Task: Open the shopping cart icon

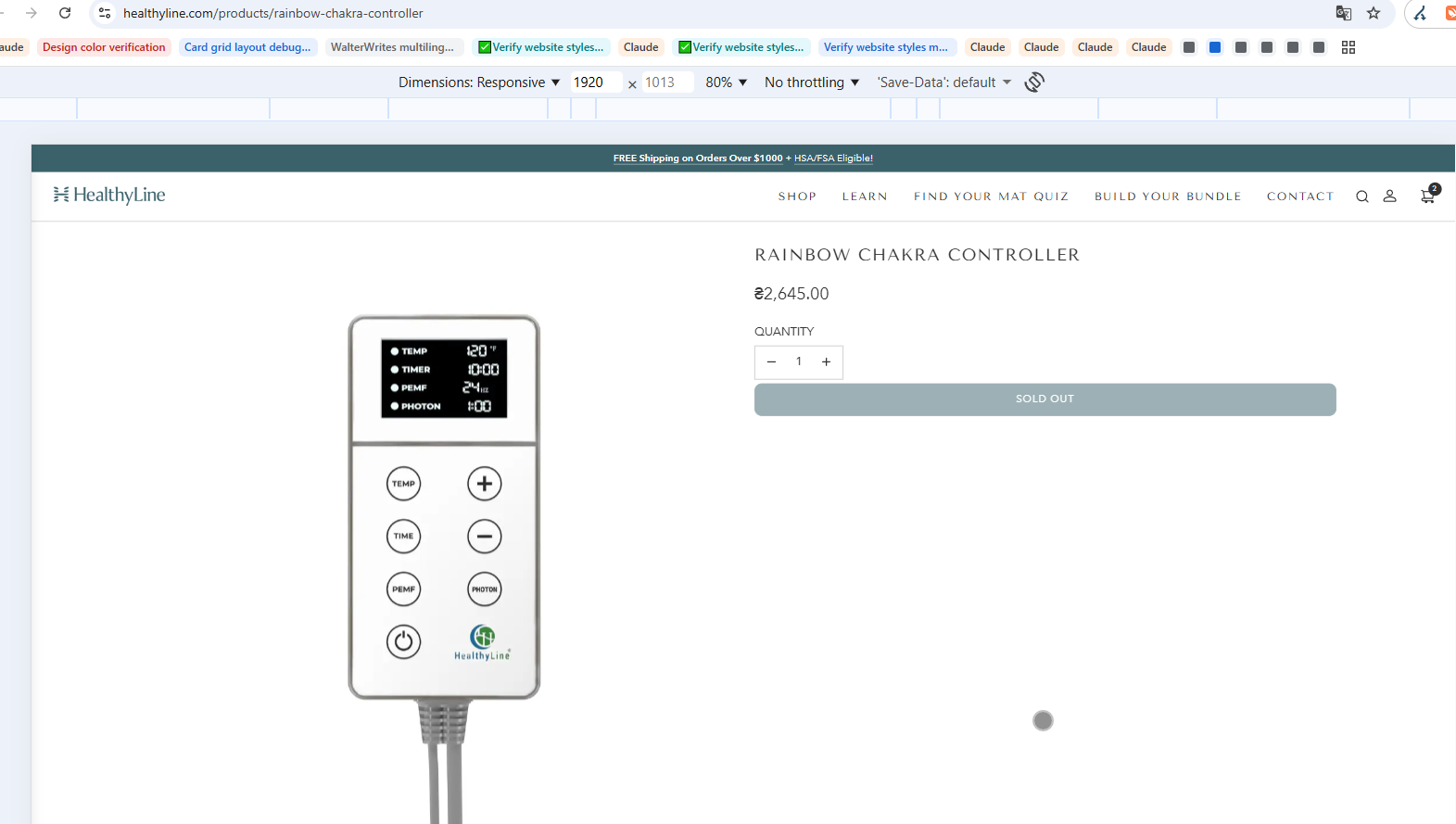Action: pos(1428,196)
